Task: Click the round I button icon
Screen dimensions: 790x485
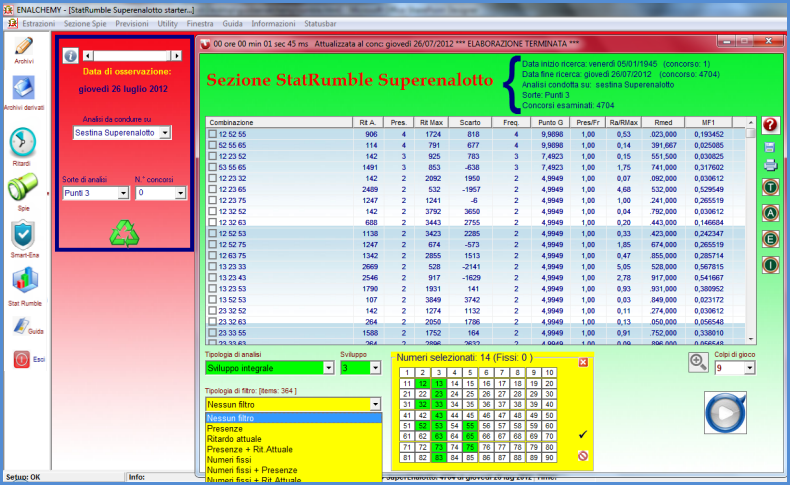Action: point(770,264)
